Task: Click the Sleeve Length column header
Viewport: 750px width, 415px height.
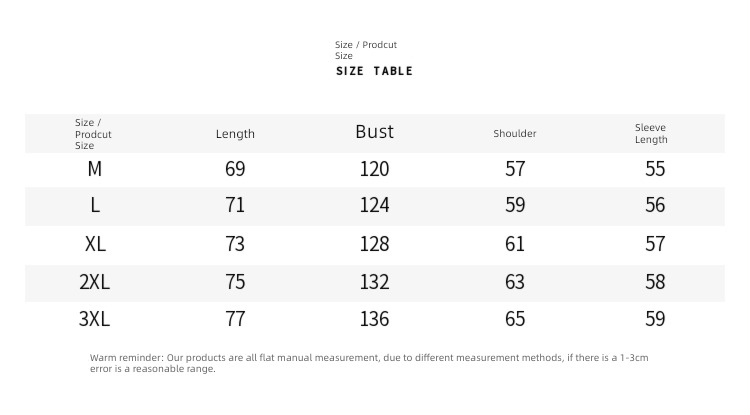Action: point(651,133)
